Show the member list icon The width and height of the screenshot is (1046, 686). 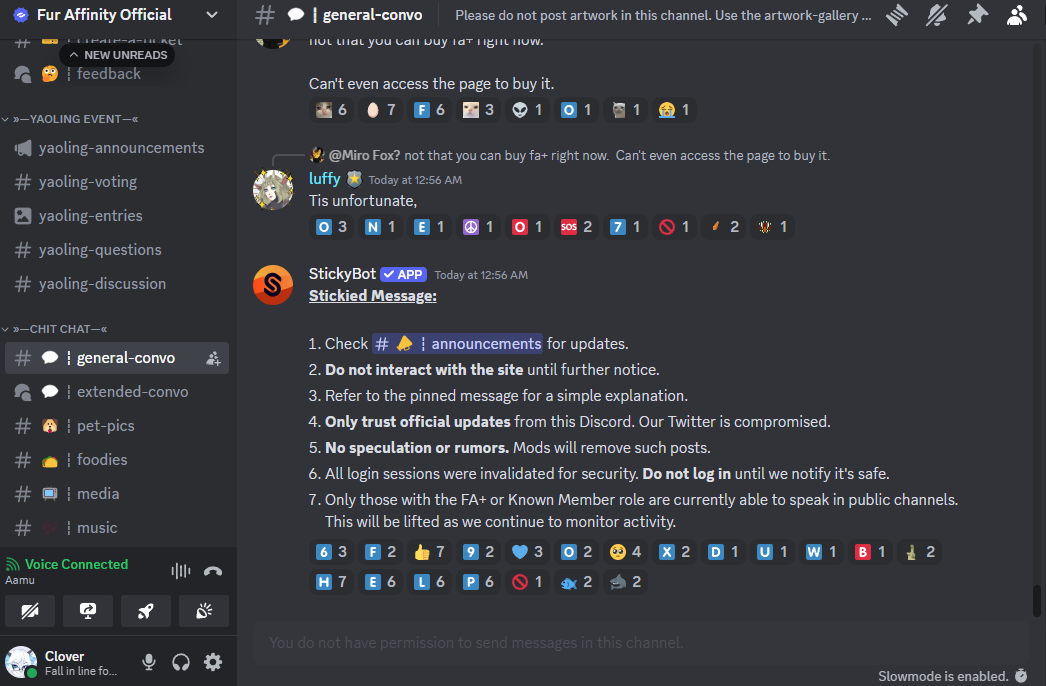coord(1017,15)
